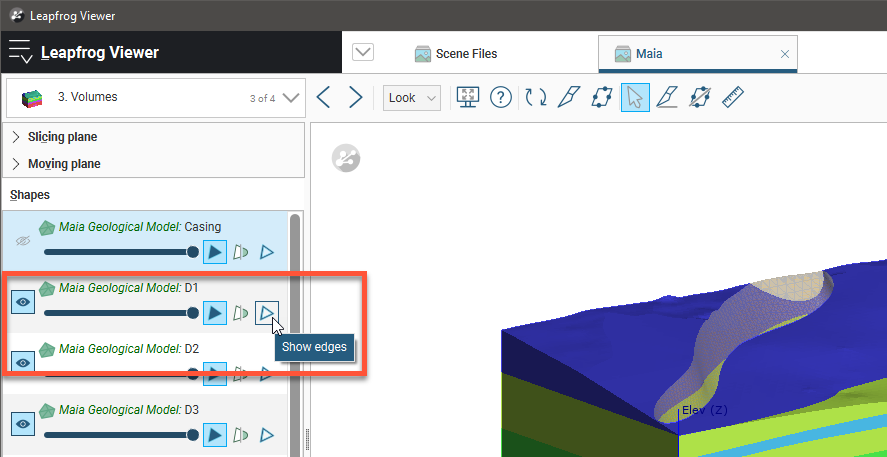Toggle show faces for Casing
Viewport: 887px width, 457px height.
tap(215, 252)
